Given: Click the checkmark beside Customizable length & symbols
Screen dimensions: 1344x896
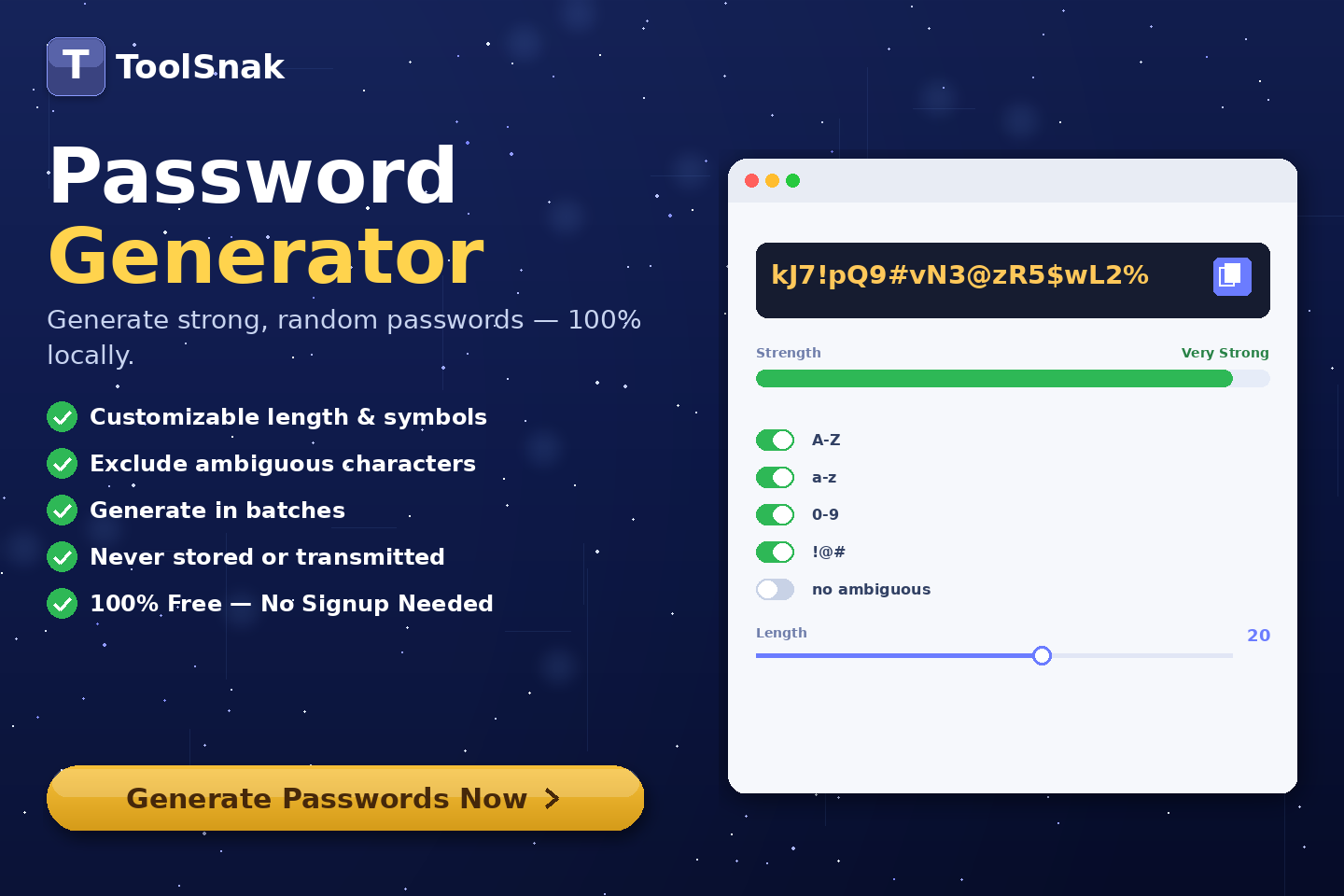Looking at the screenshot, I should 62,416.
